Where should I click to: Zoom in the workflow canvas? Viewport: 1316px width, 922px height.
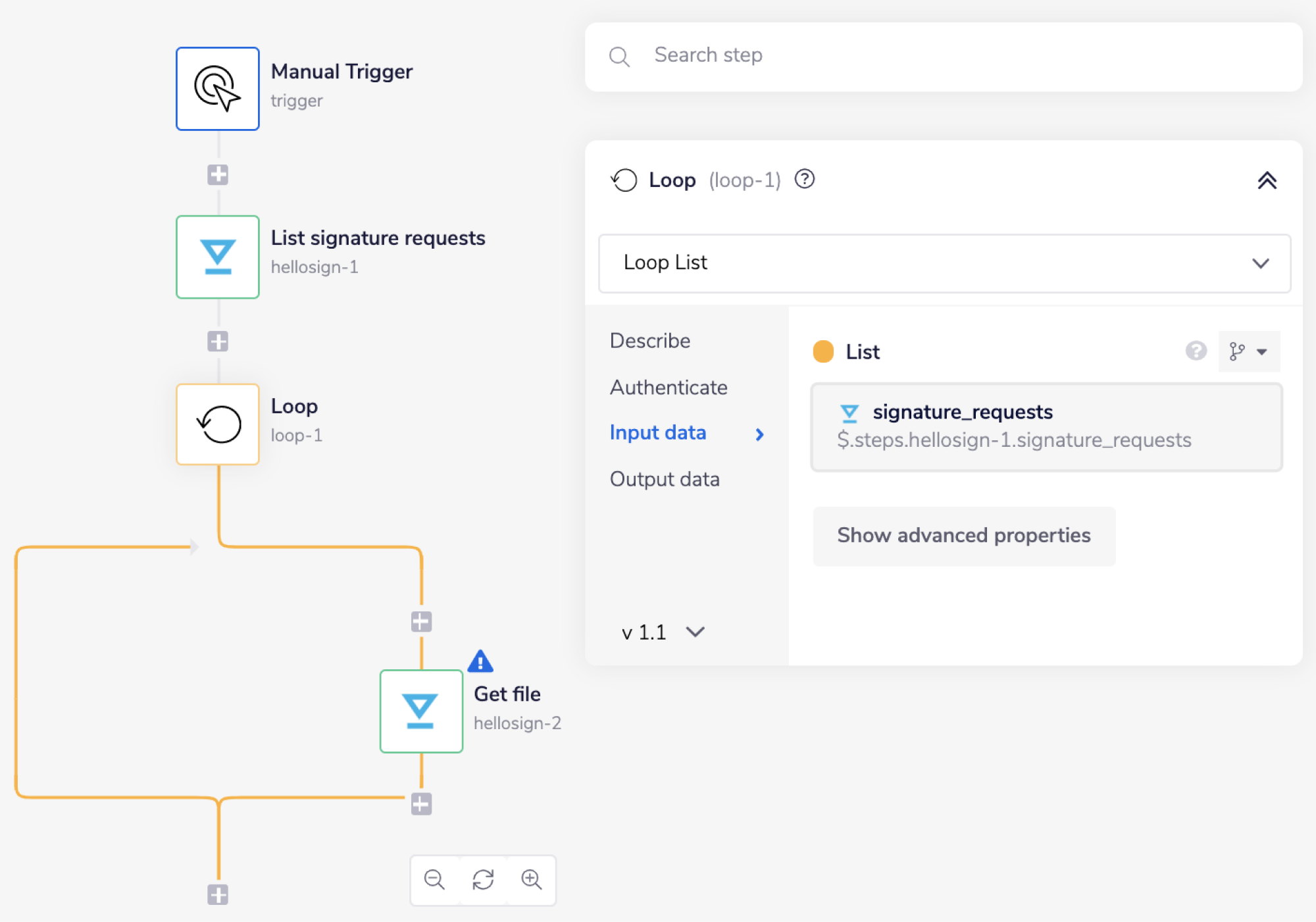point(532,880)
